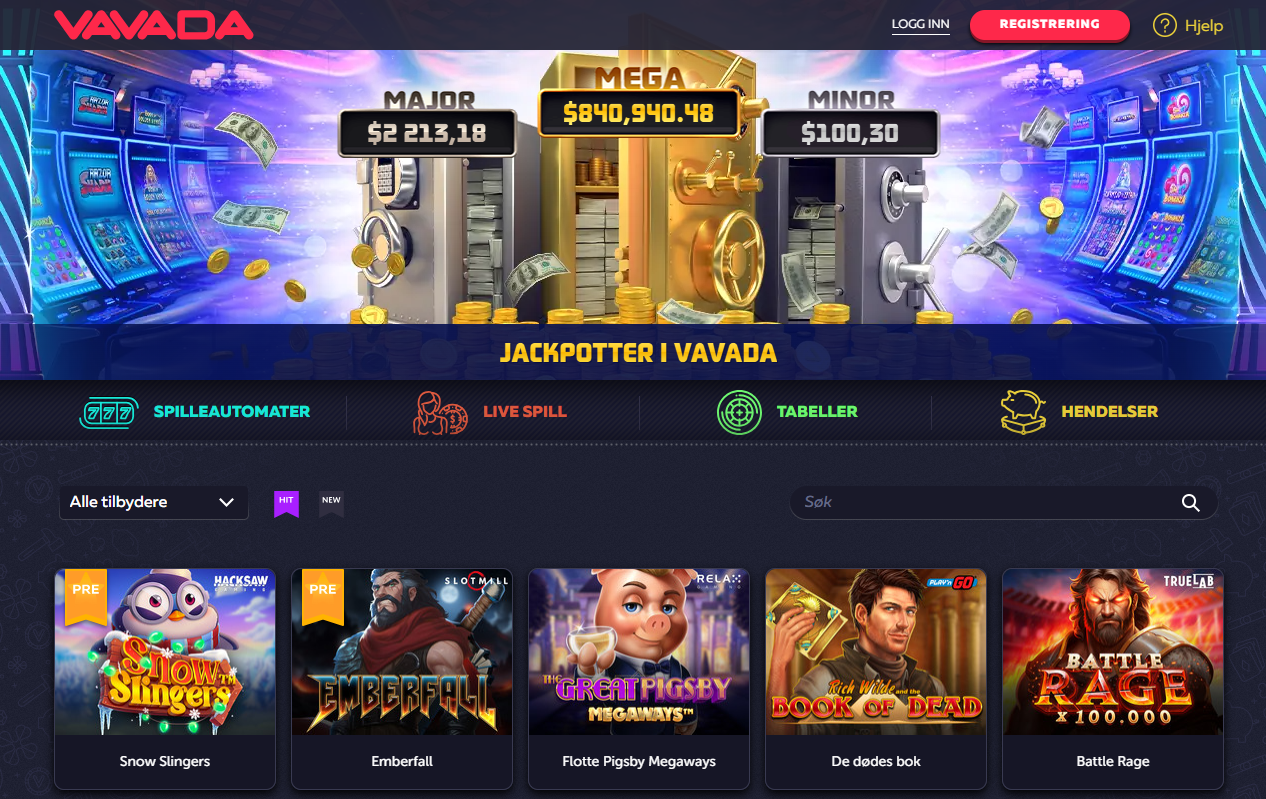Switch to LIVE SPILL section
The height and width of the screenshot is (799, 1266).
525,411
